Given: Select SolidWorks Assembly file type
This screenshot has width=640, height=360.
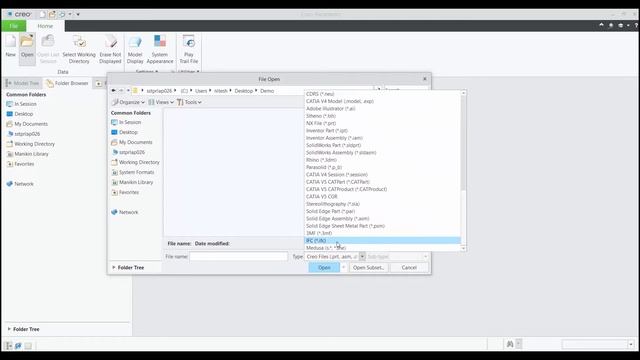Looking at the screenshot, I should click(x=382, y=153).
